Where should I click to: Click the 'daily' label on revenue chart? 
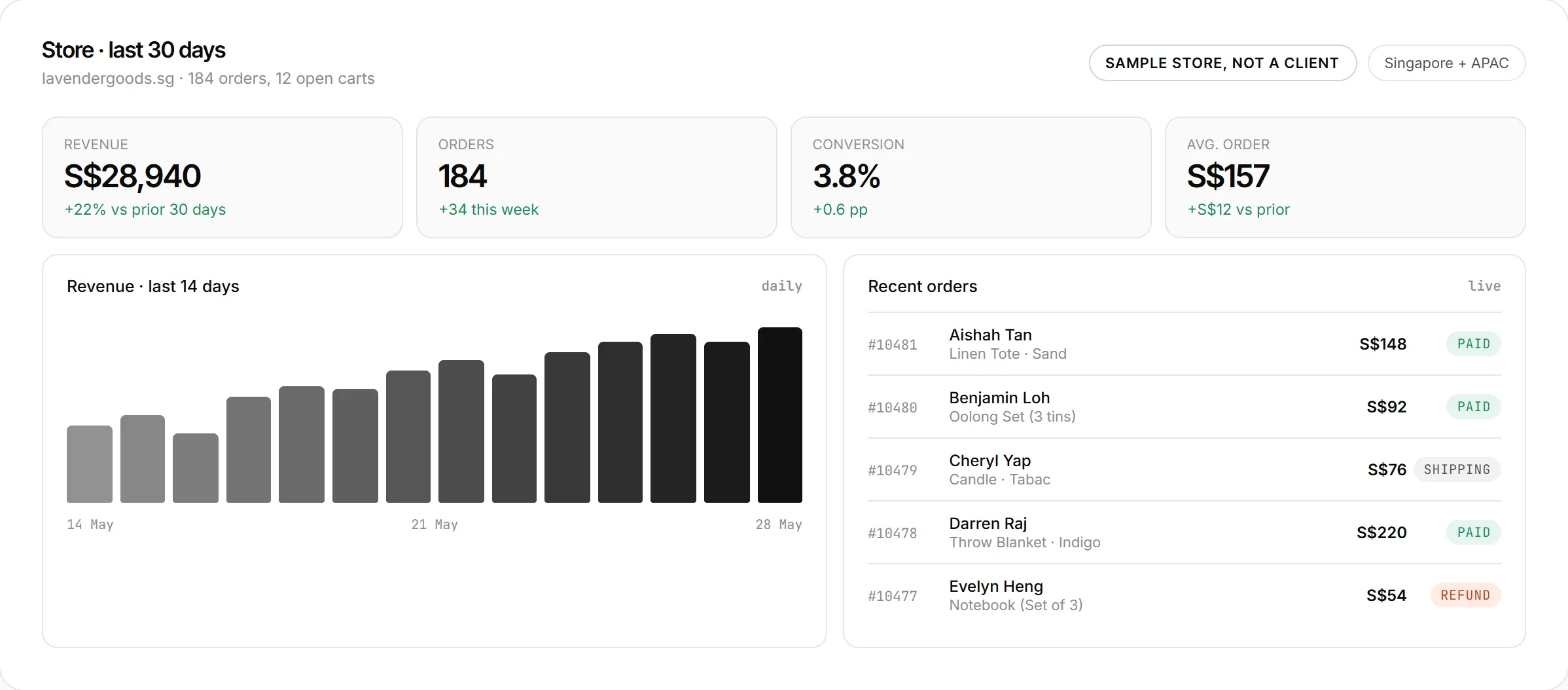781,286
